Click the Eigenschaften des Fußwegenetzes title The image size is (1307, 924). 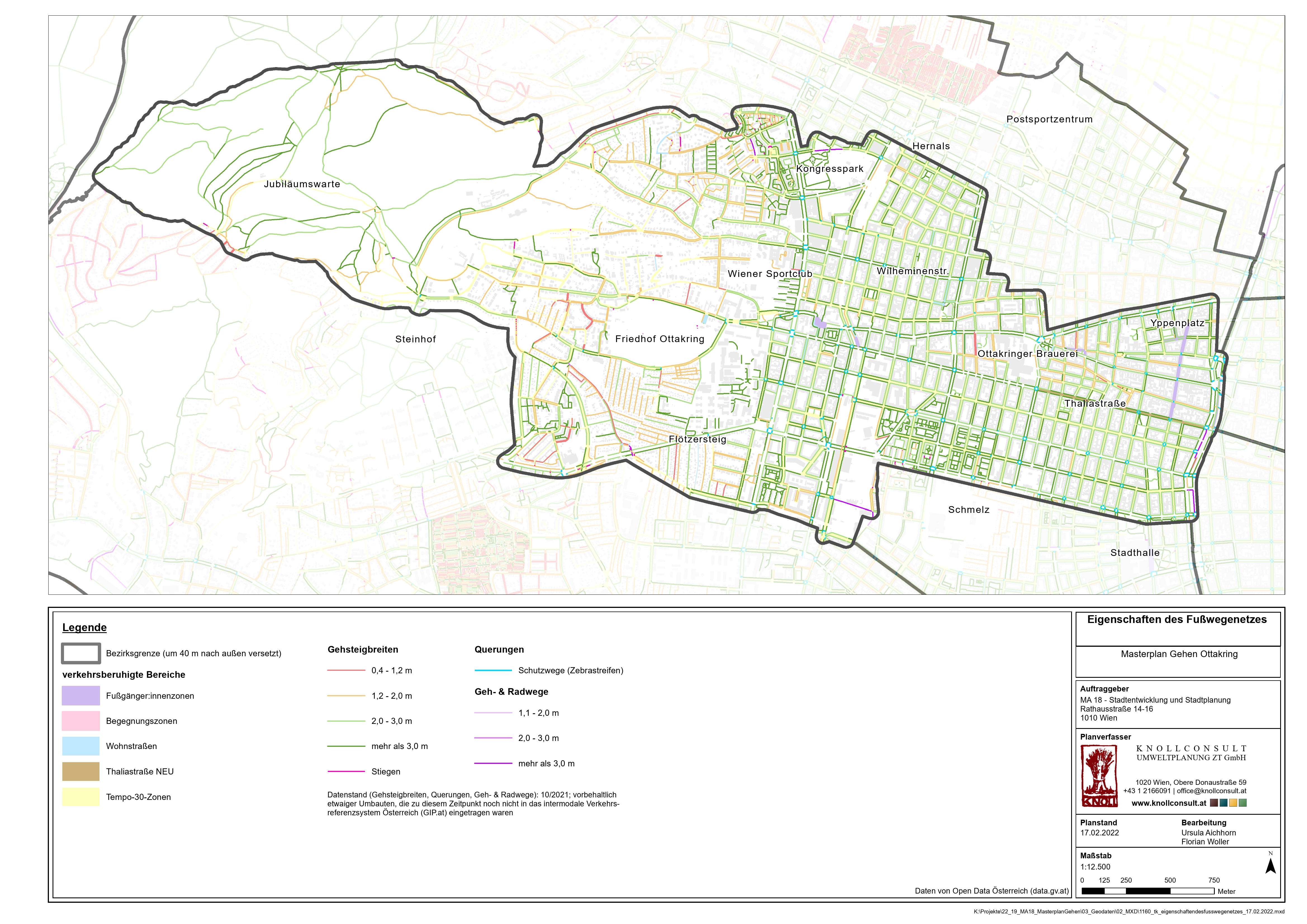click(x=1177, y=619)
